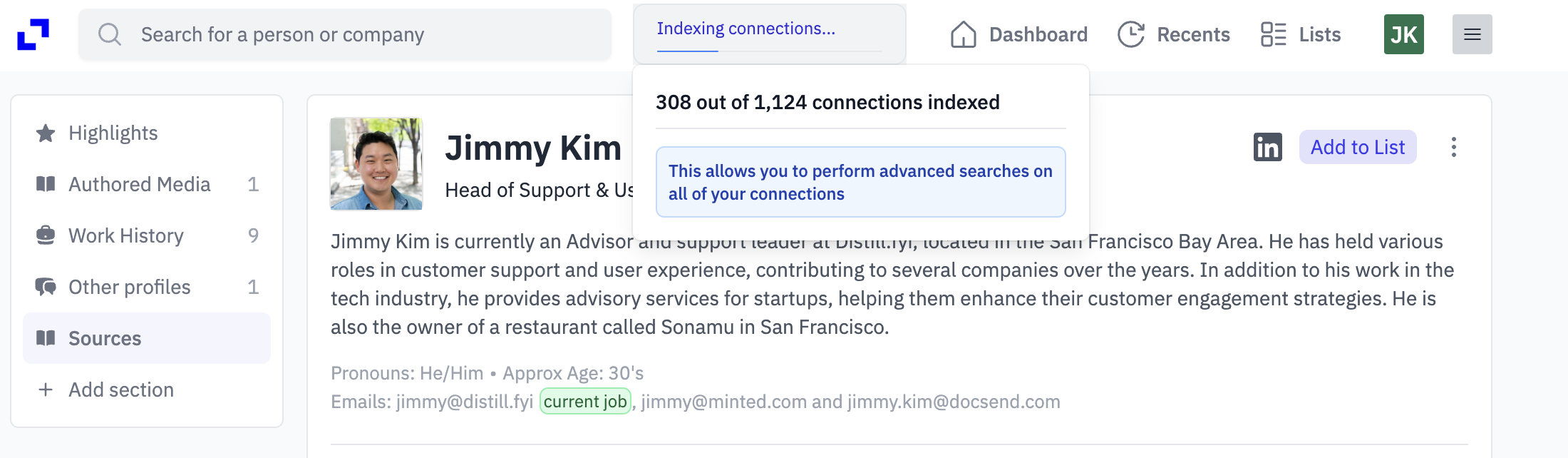
Task: Select Authored Media in sidebar
Action: [147, 184]
